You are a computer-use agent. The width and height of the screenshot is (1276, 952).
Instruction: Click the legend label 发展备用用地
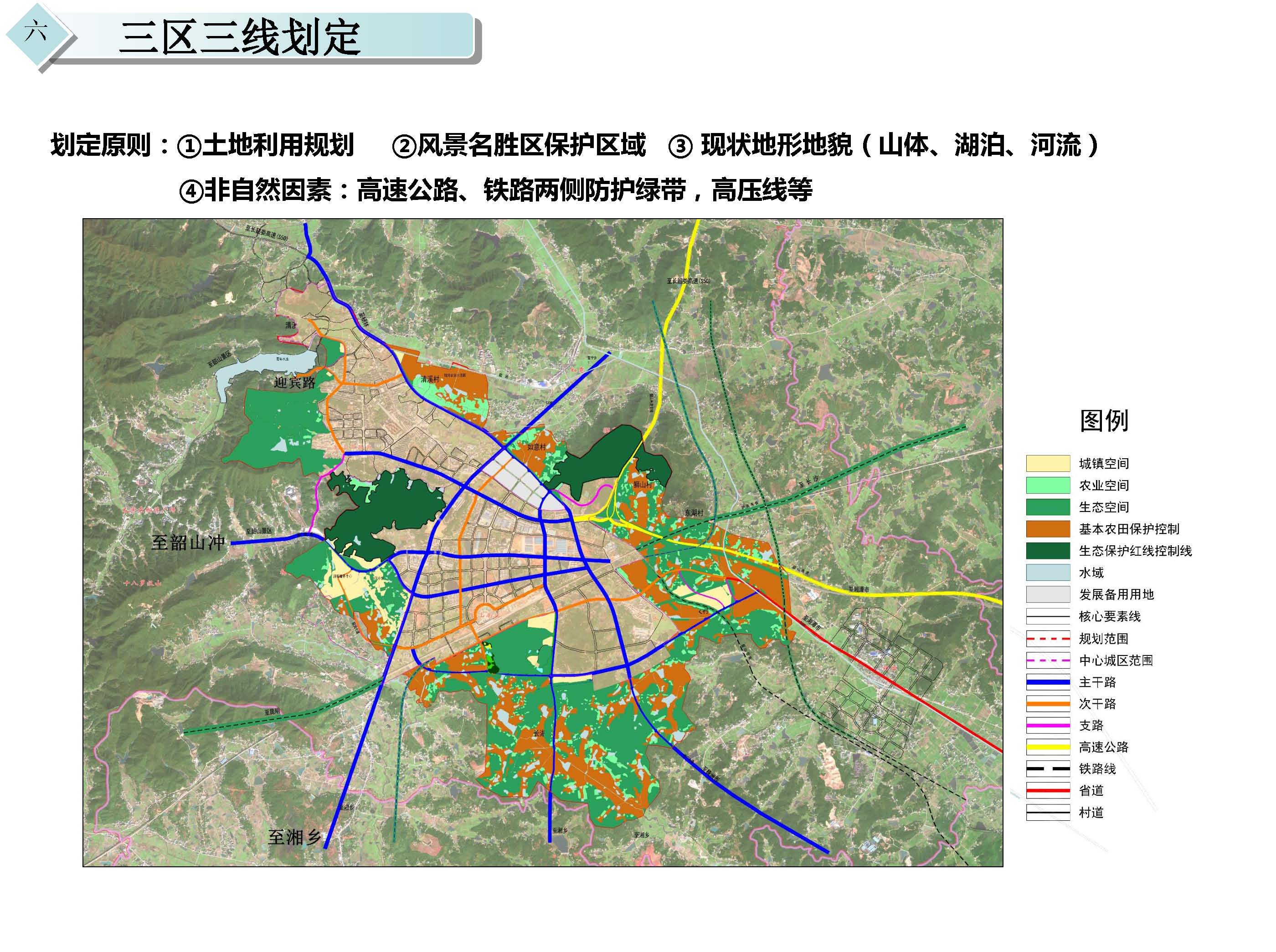coord(1116,594)
